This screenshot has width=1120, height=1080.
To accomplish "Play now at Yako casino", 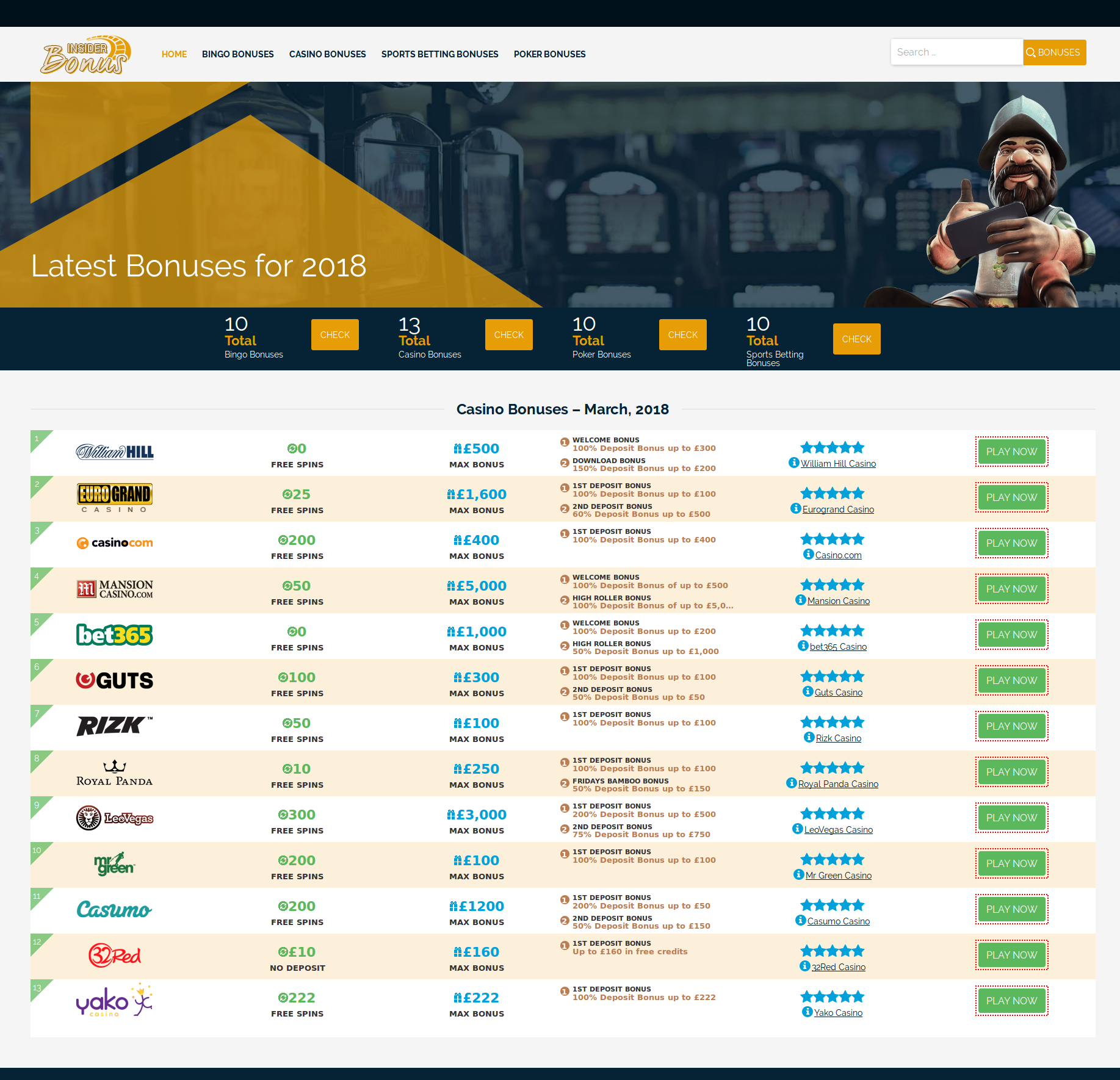I will [1012, 1001].
